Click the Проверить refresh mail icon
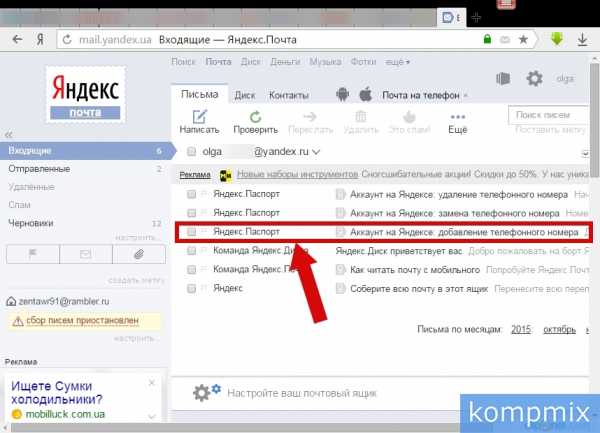600x433 pixels. (x=255, y=117)
